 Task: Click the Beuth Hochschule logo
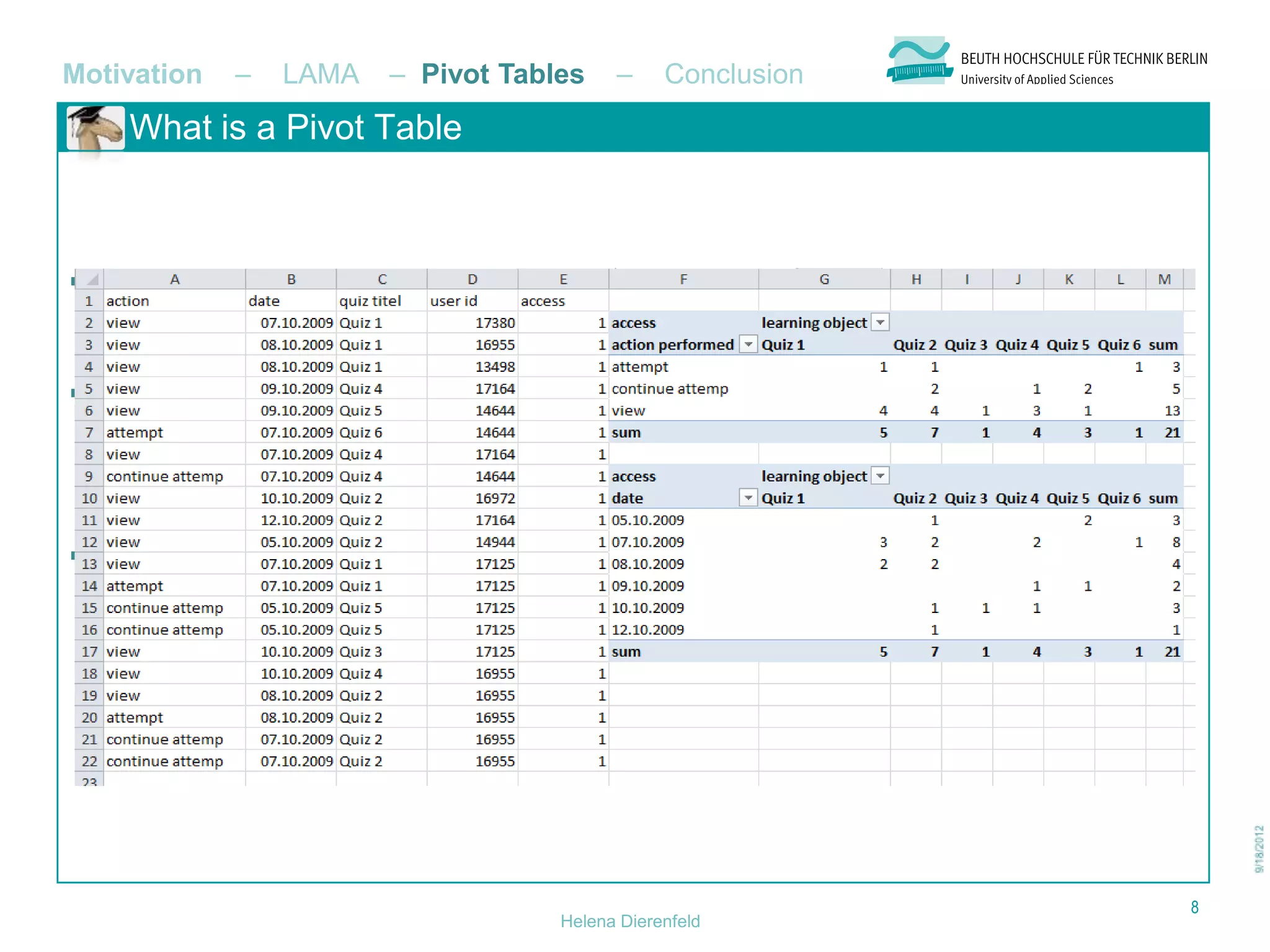point(920,60)
